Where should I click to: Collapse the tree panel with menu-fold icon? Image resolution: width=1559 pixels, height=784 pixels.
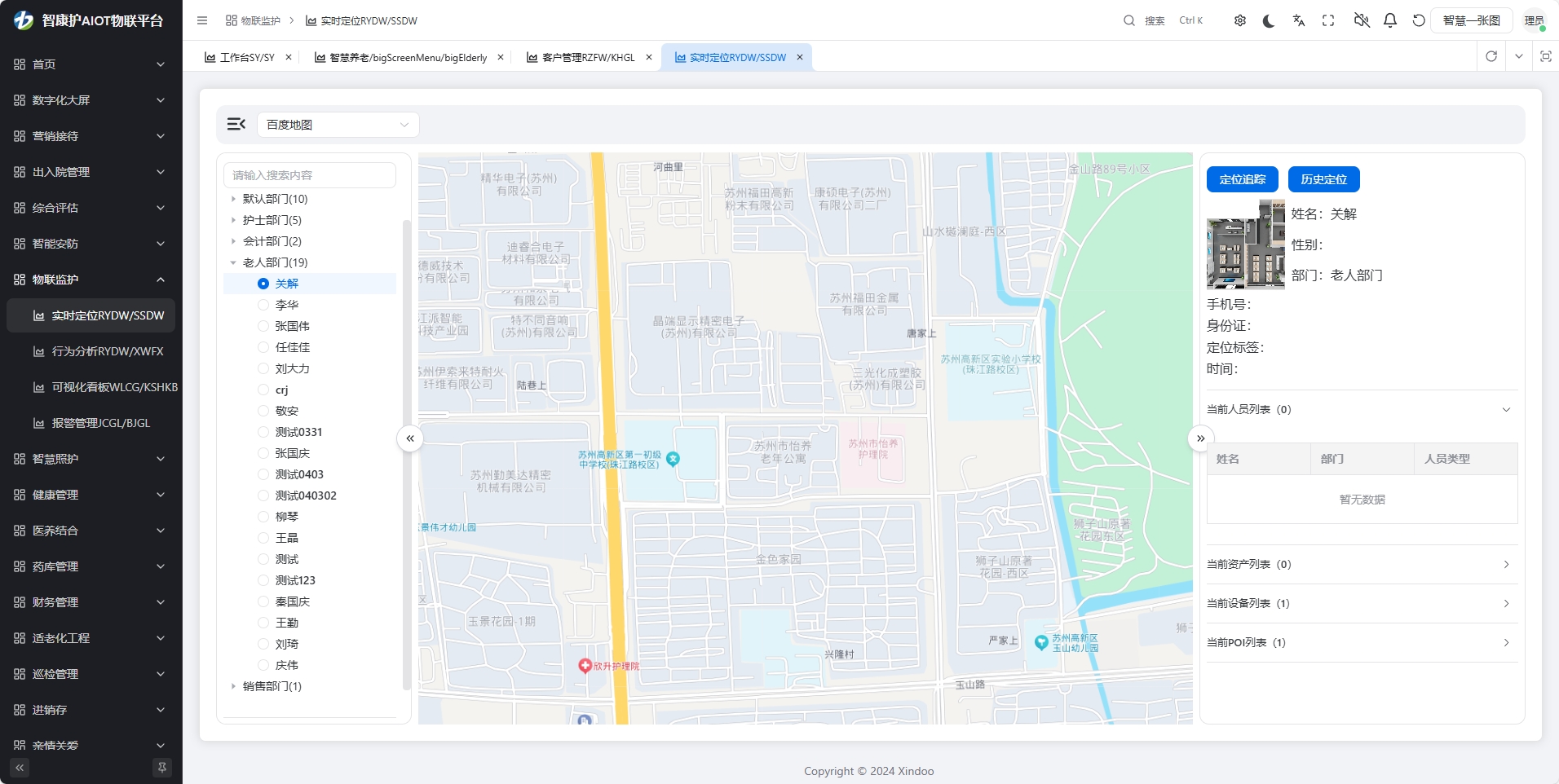click(236, 124)
